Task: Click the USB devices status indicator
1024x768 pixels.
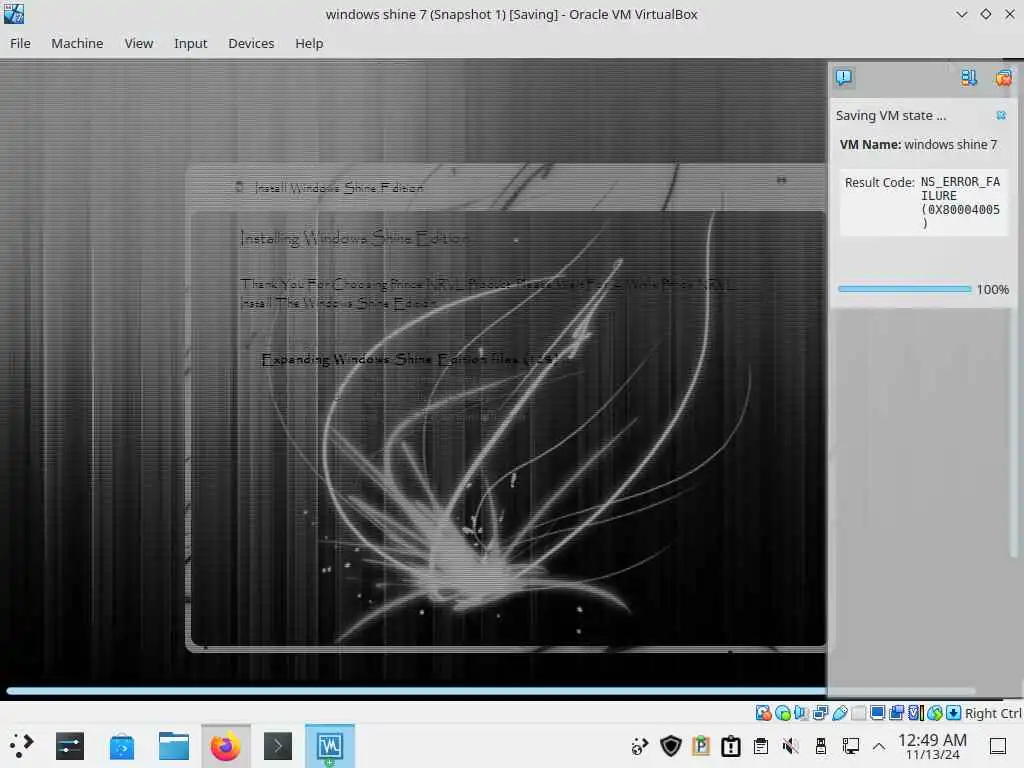Action: (840, 712)
